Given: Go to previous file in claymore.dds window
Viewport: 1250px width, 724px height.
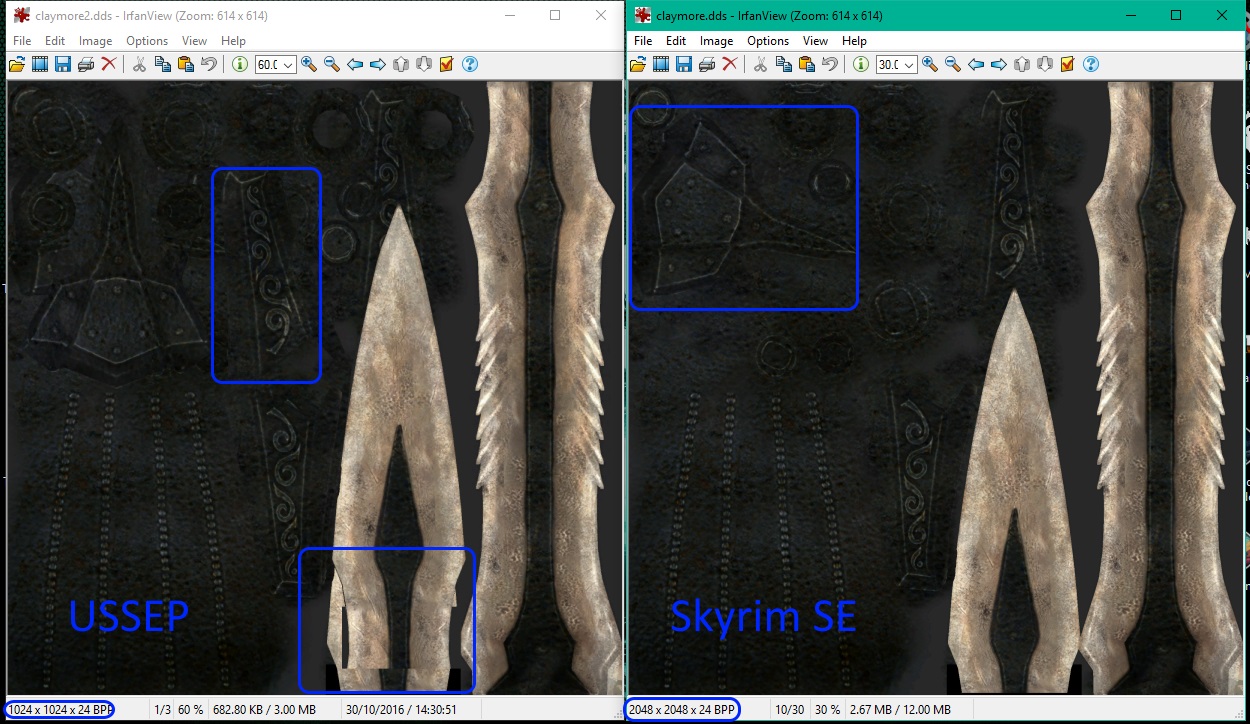Looking at the screenshot, I should click(976, 64).
